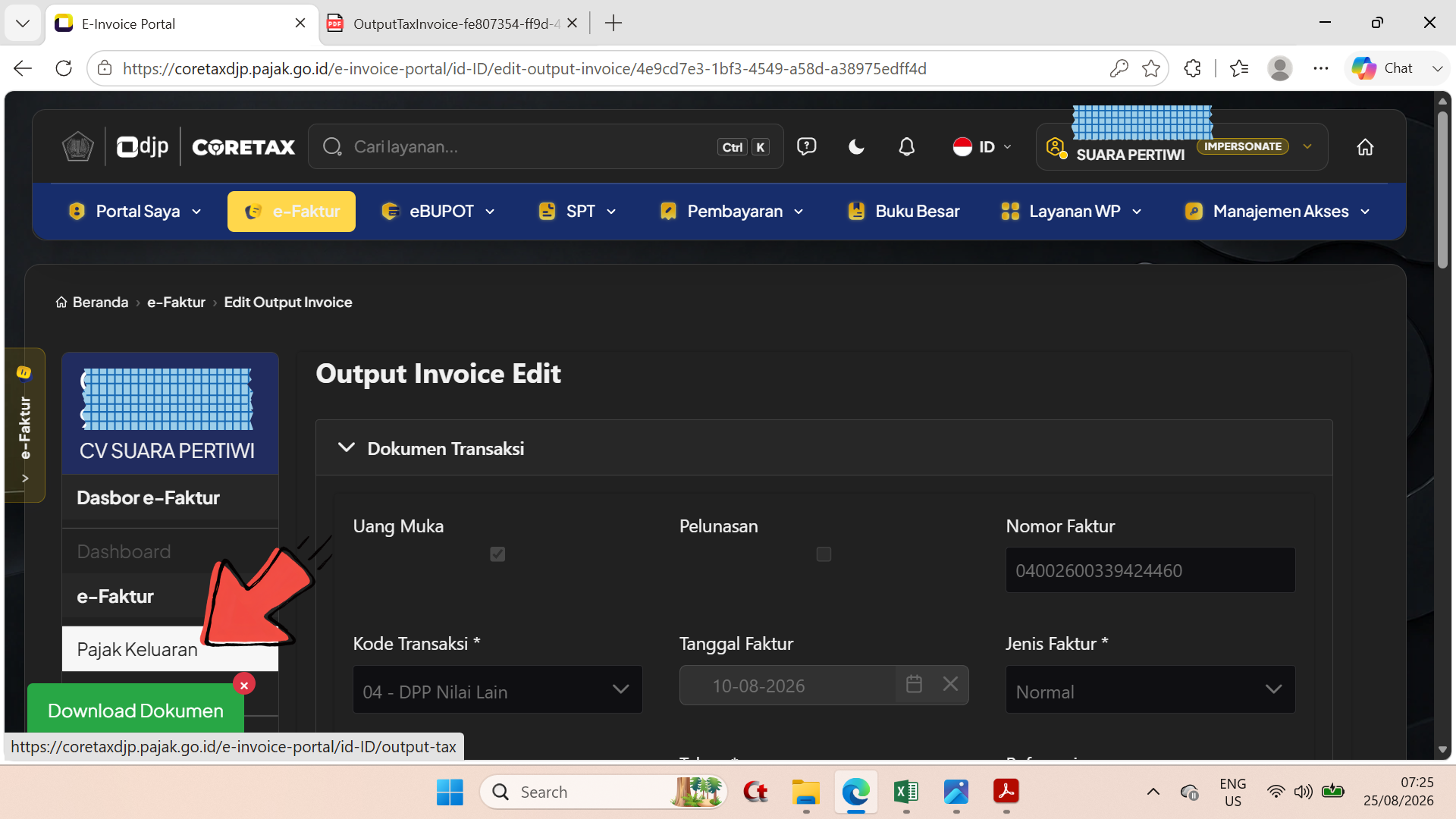Open File Explorer from taskbar
This screenshot has height=819, width=1456.
pyautogui.click(x=806, y=792)
